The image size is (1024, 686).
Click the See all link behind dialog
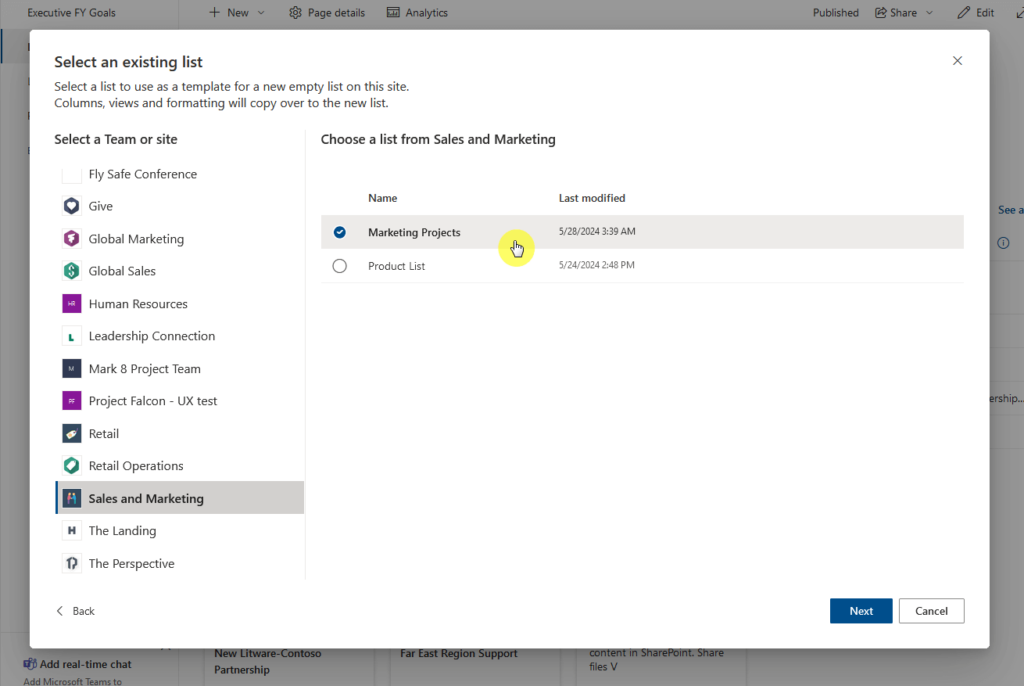pyautogui.click(x=1010, y=210)
